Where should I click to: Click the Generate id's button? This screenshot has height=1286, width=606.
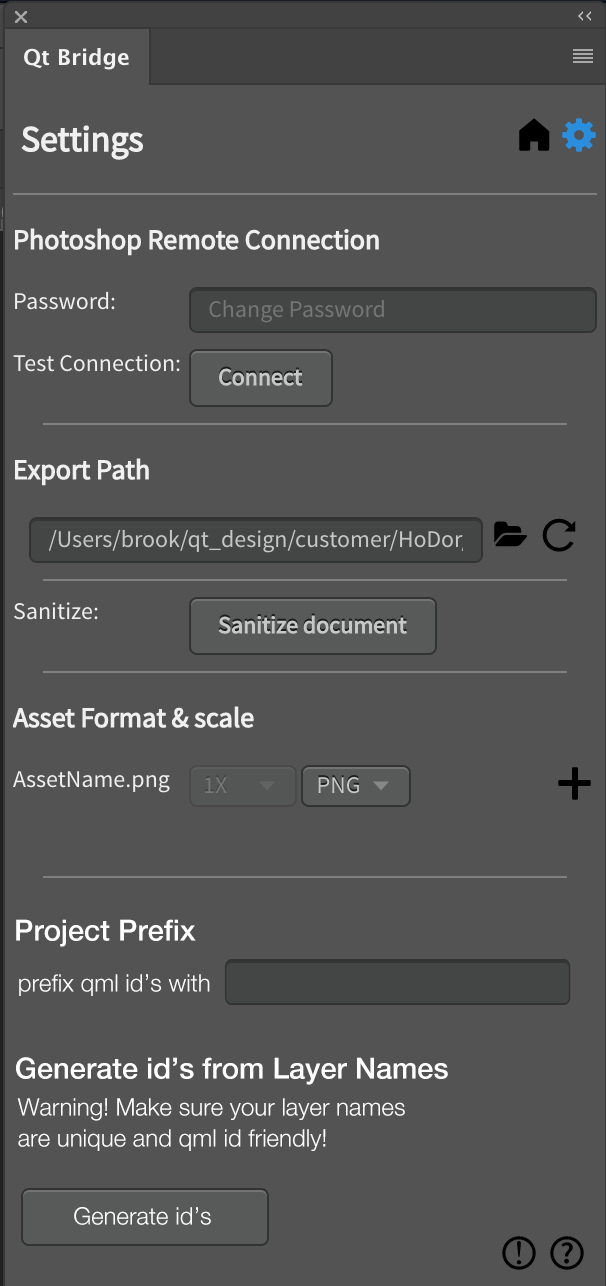click(144, 1217)
